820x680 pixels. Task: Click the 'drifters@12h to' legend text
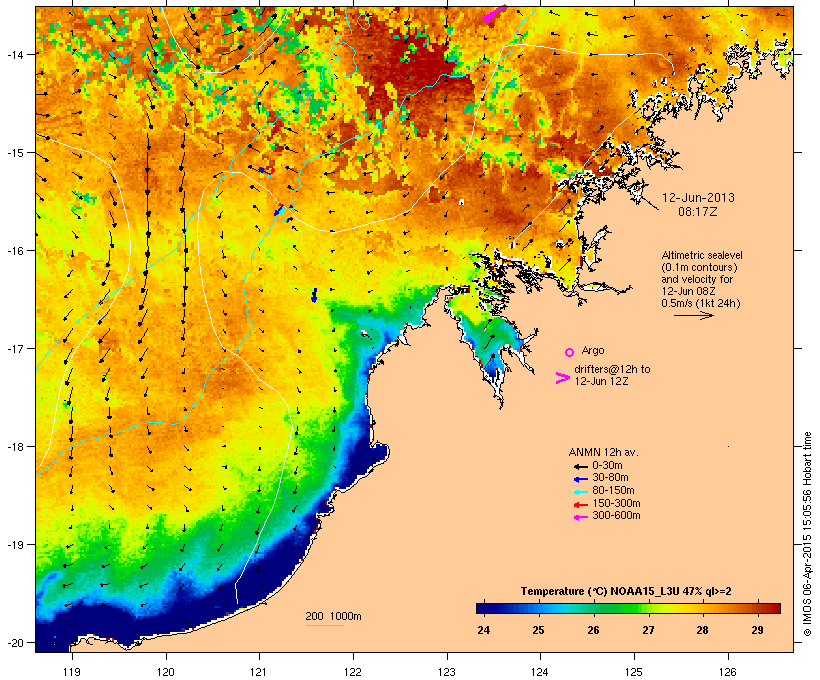click(x=612, y=369)
